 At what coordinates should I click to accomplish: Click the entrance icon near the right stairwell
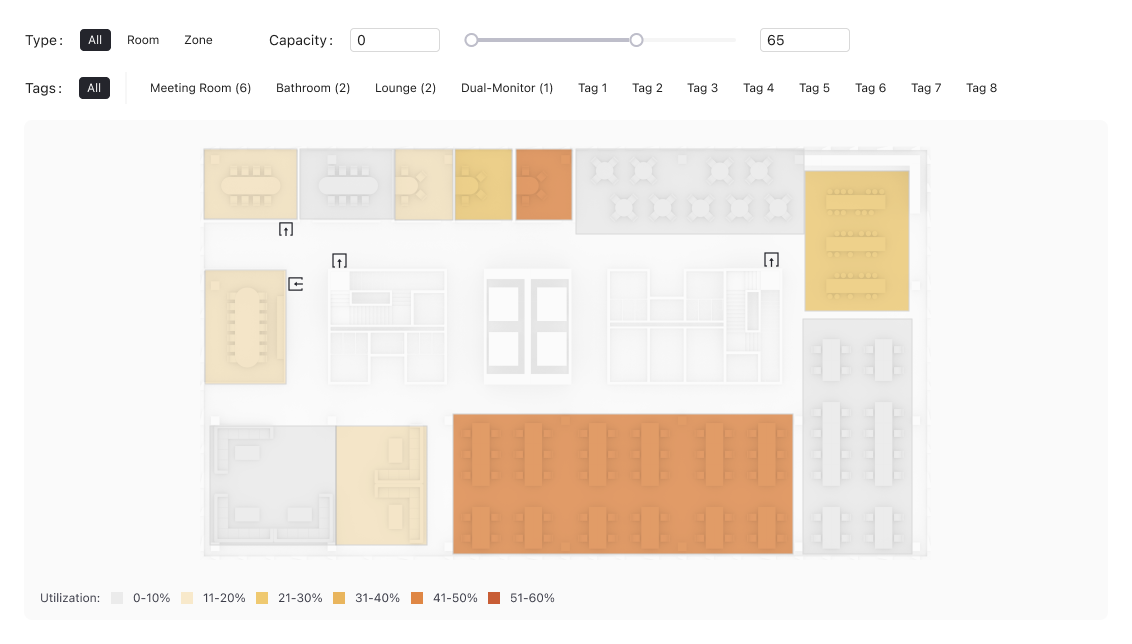click(x=771, y=260)
